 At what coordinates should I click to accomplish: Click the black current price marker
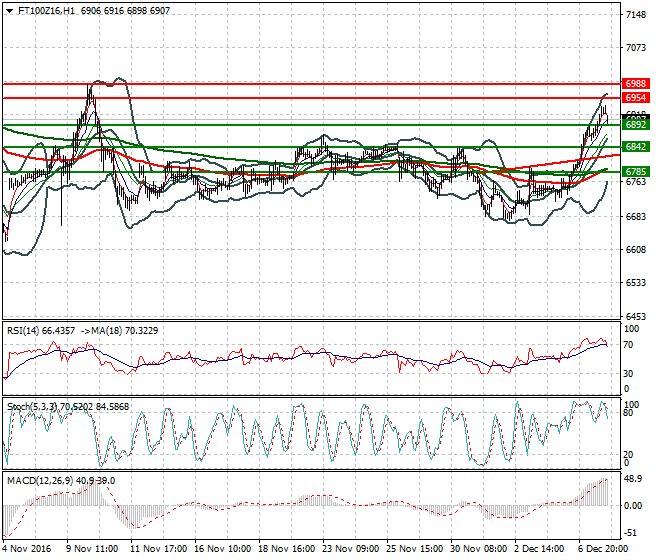coord(635,118)
